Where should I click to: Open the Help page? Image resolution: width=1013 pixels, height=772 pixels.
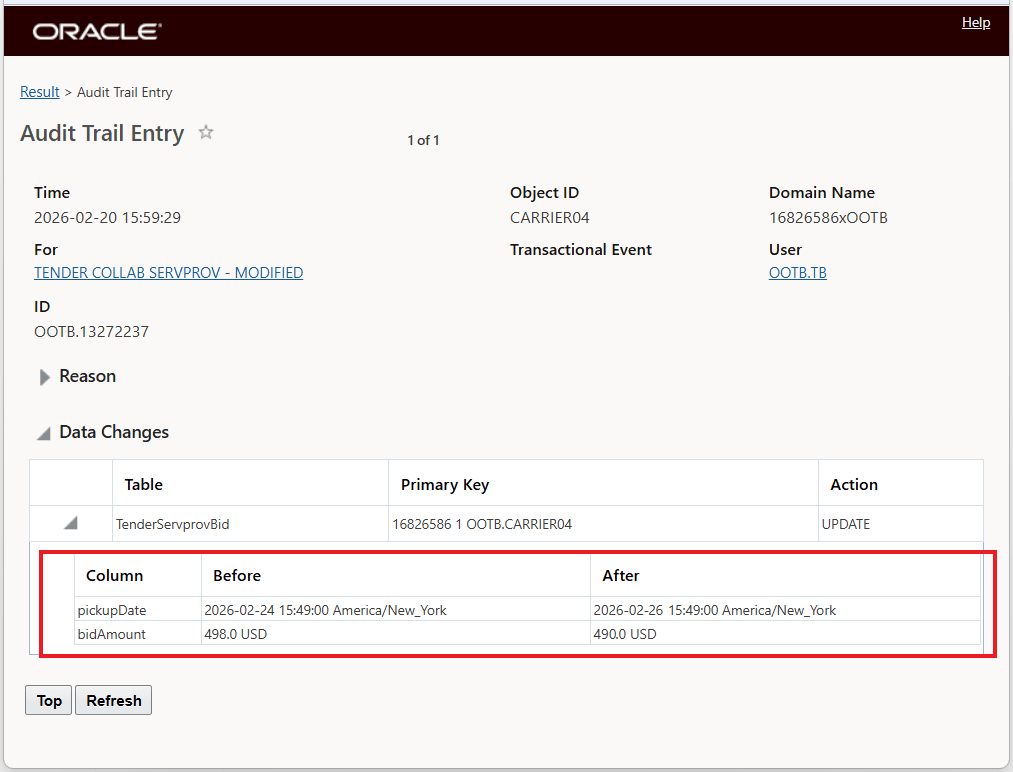(975, 22)
